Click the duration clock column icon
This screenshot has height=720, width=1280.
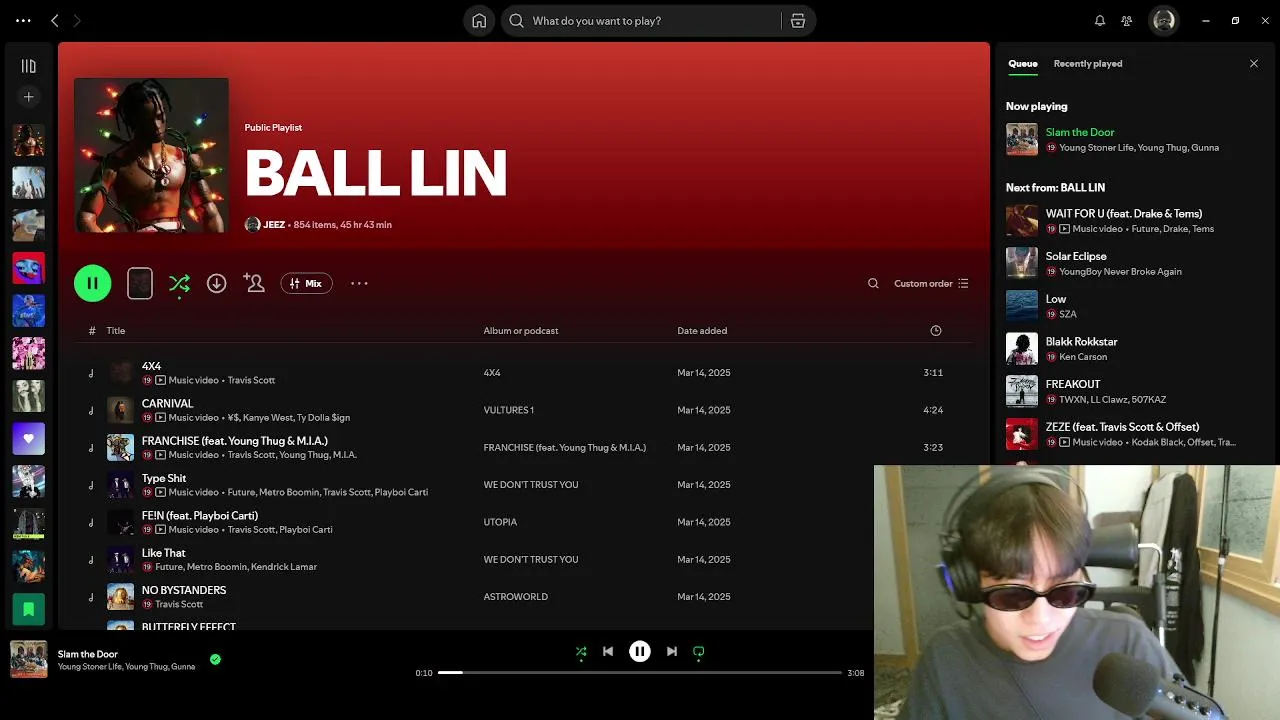[936, 331]
